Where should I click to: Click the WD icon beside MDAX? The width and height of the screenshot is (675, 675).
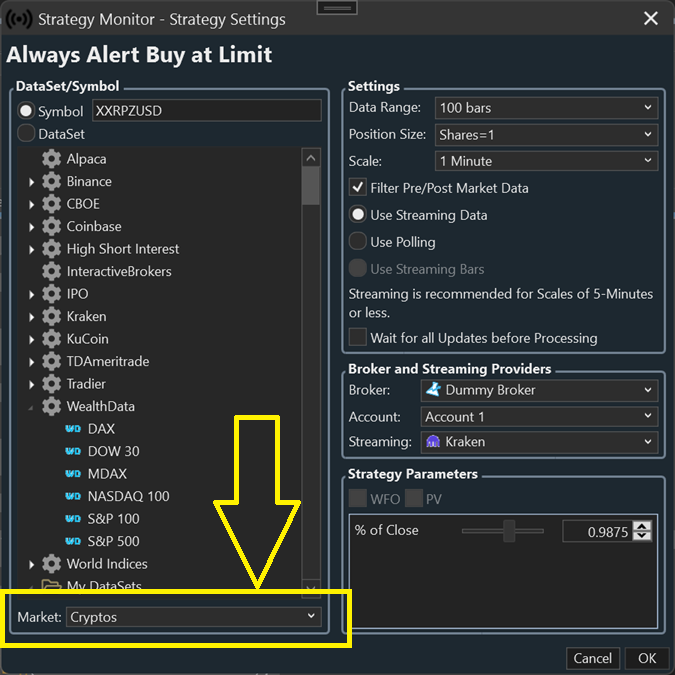pyautogui.click(x=73, y=474)
